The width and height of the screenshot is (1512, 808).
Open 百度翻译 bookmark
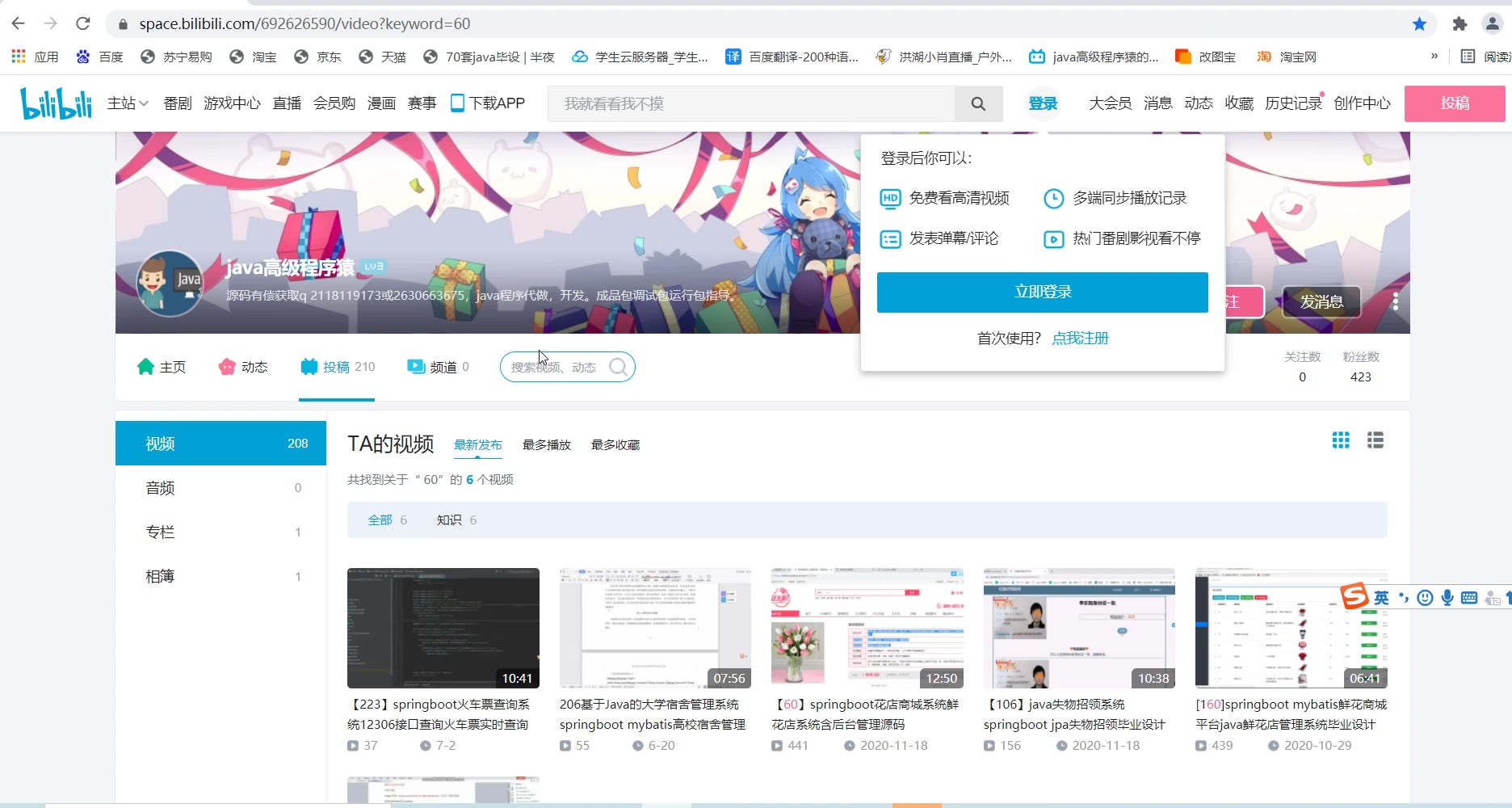792,57
